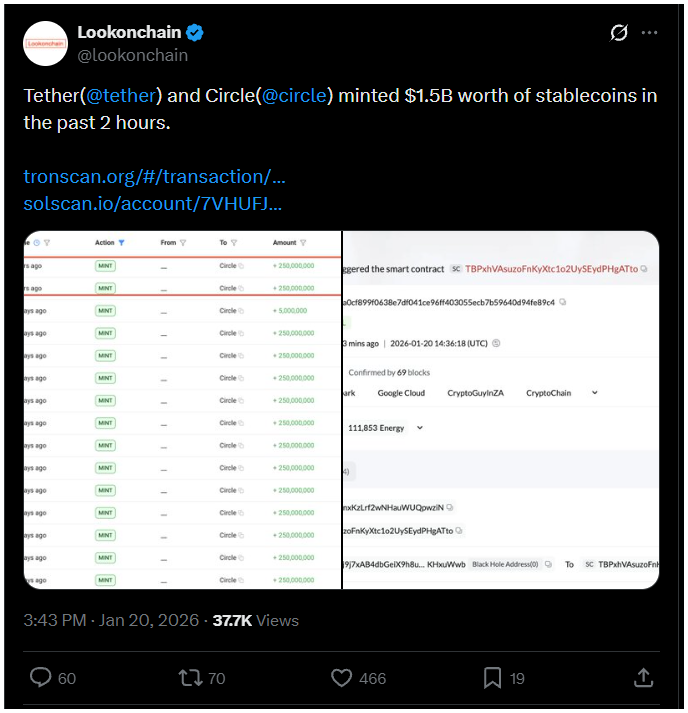This screenshot has width=688, height=713.
Task: Click the repost icon
Action: point(190,678)
